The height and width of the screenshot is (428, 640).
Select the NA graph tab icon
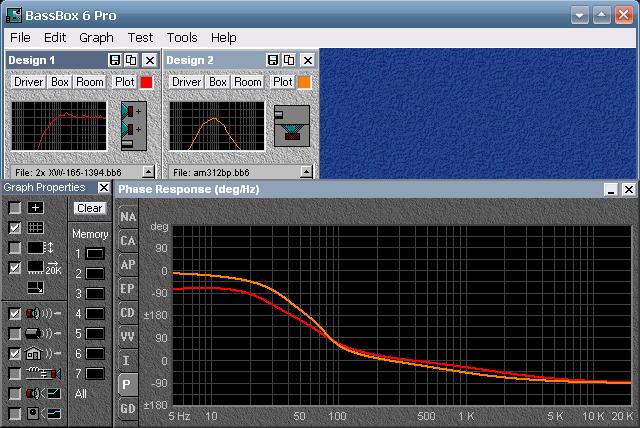128,217
